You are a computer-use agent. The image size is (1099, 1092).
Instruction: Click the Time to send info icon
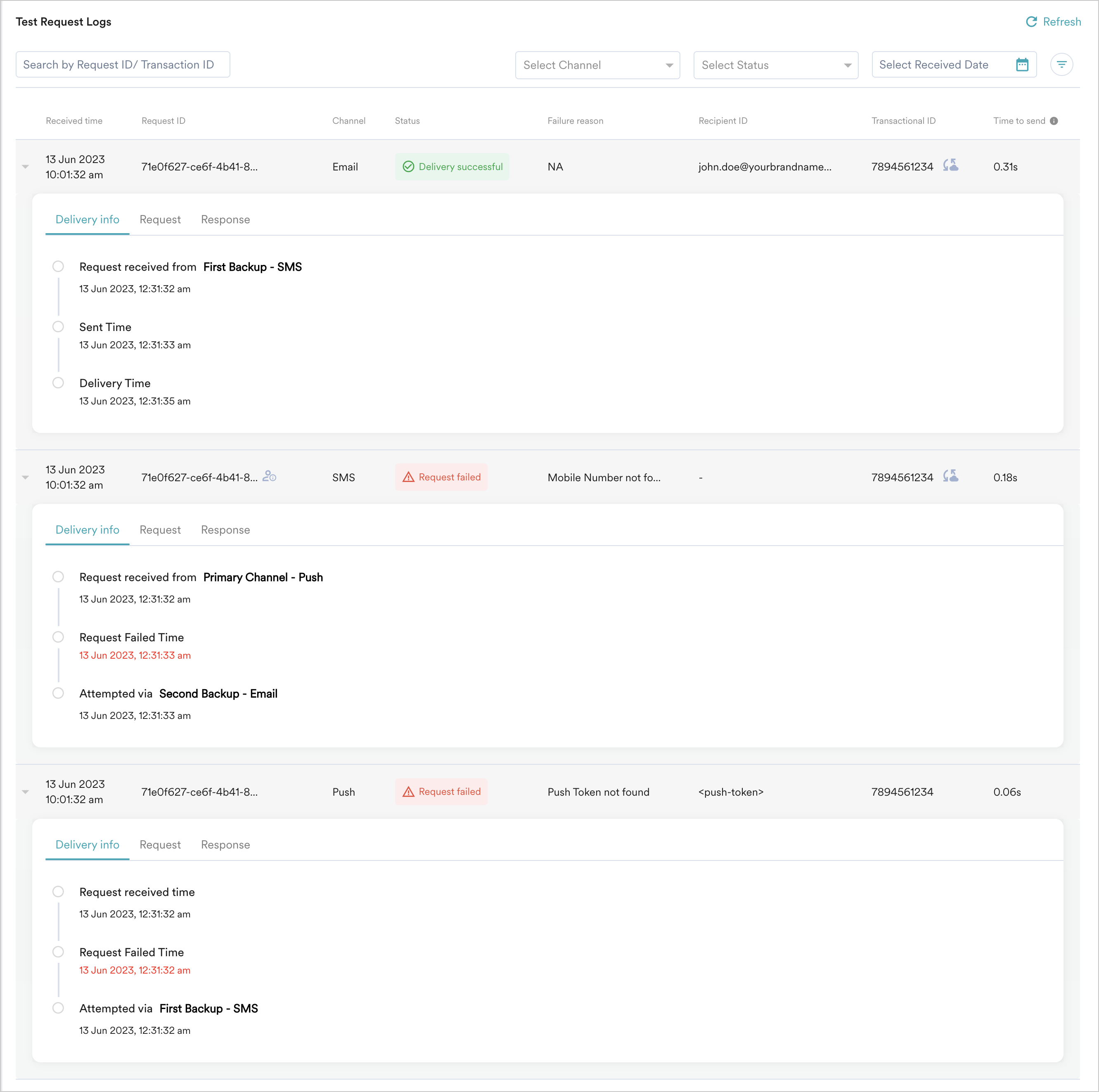(1054, 121)
